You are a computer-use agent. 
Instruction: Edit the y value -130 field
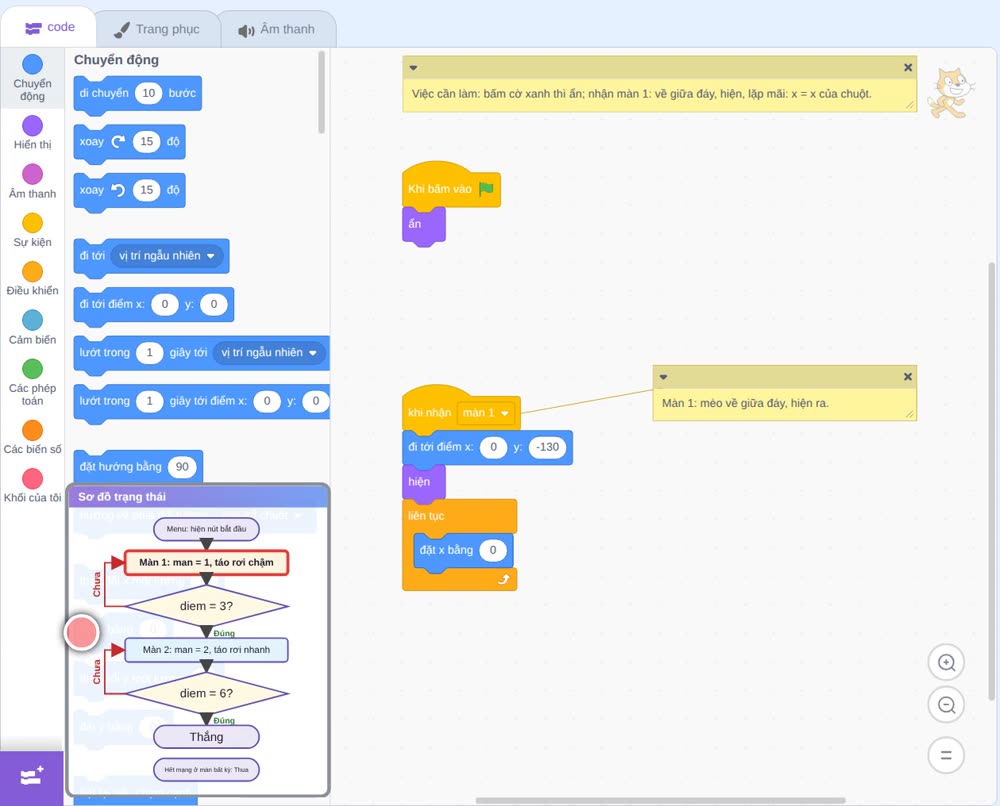coord(548,447)
